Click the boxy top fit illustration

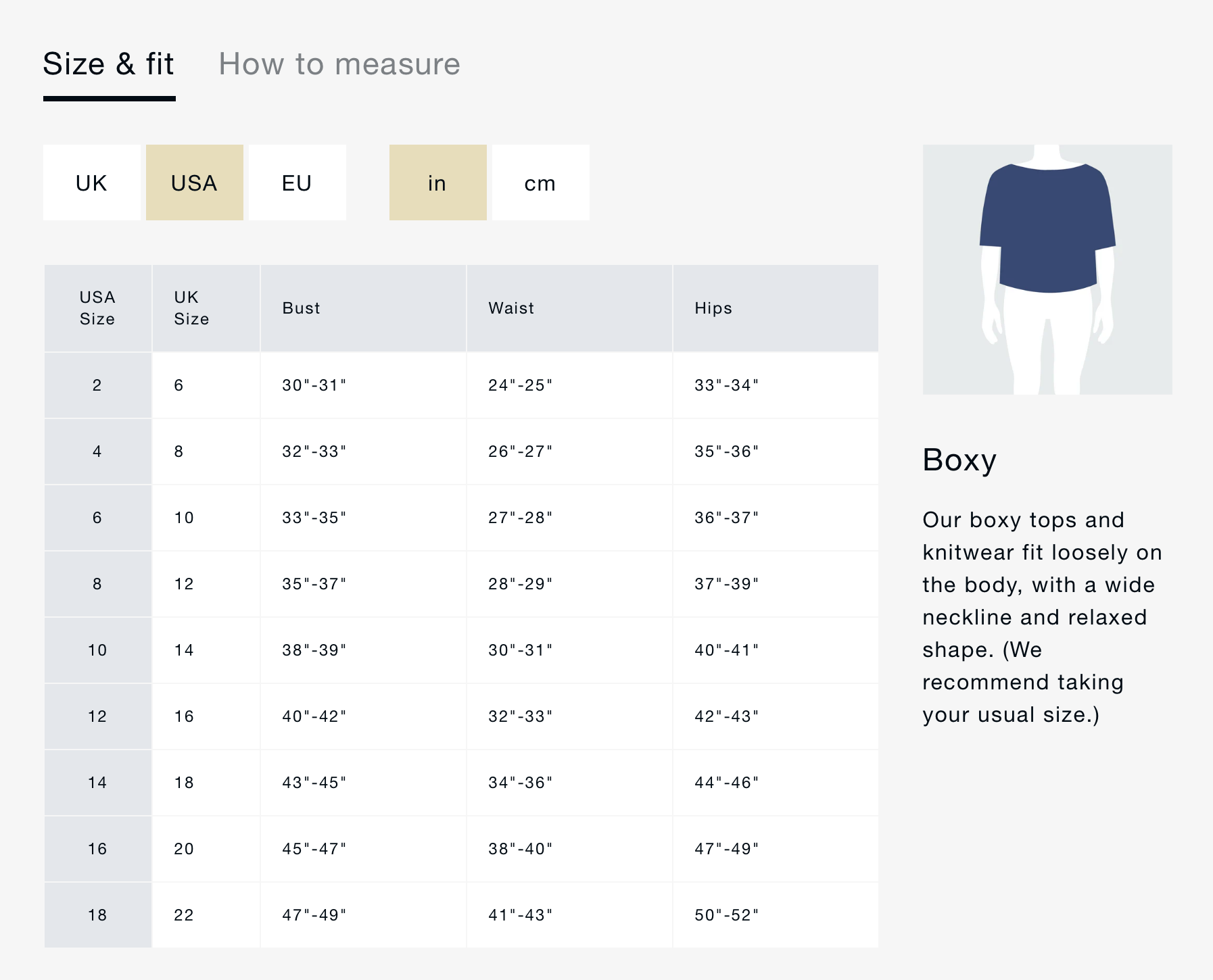coord(1047,269)
